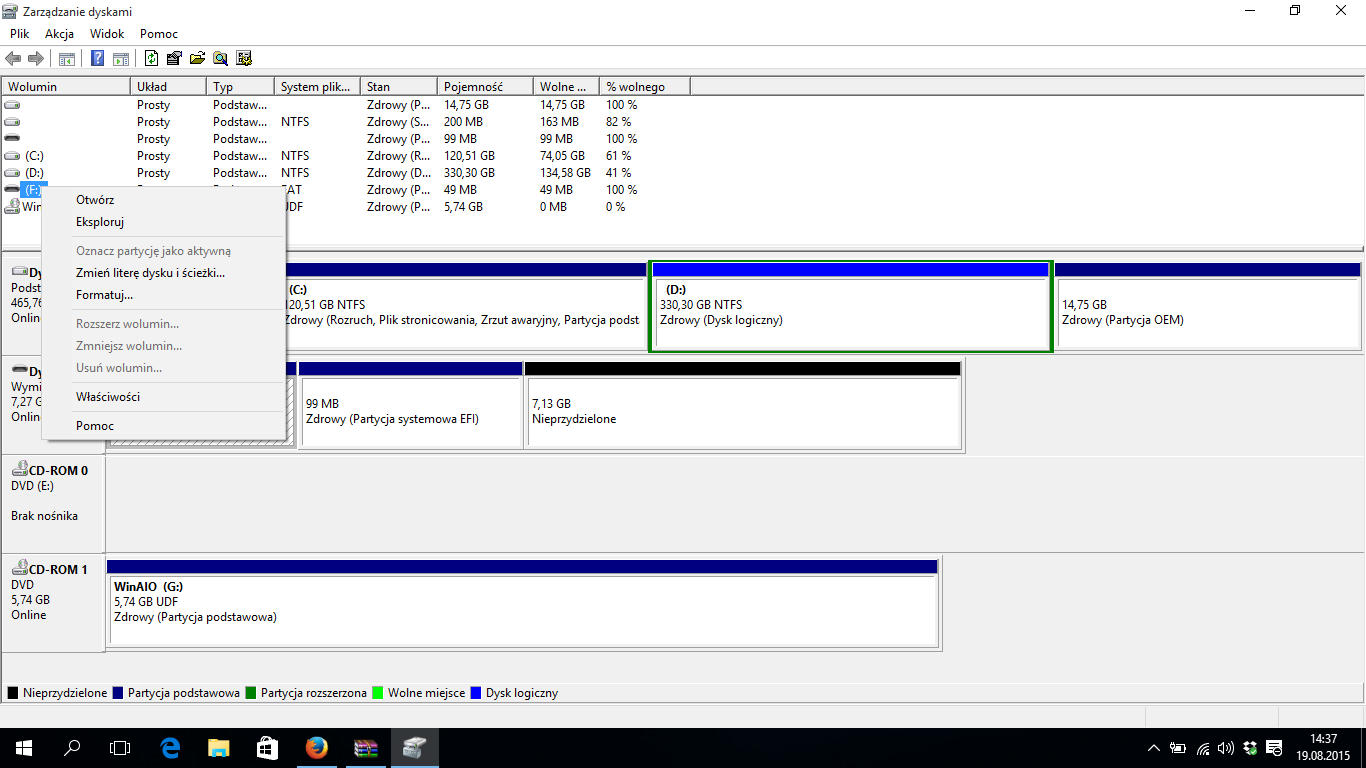Open the Widok menu

click(107, 34)
